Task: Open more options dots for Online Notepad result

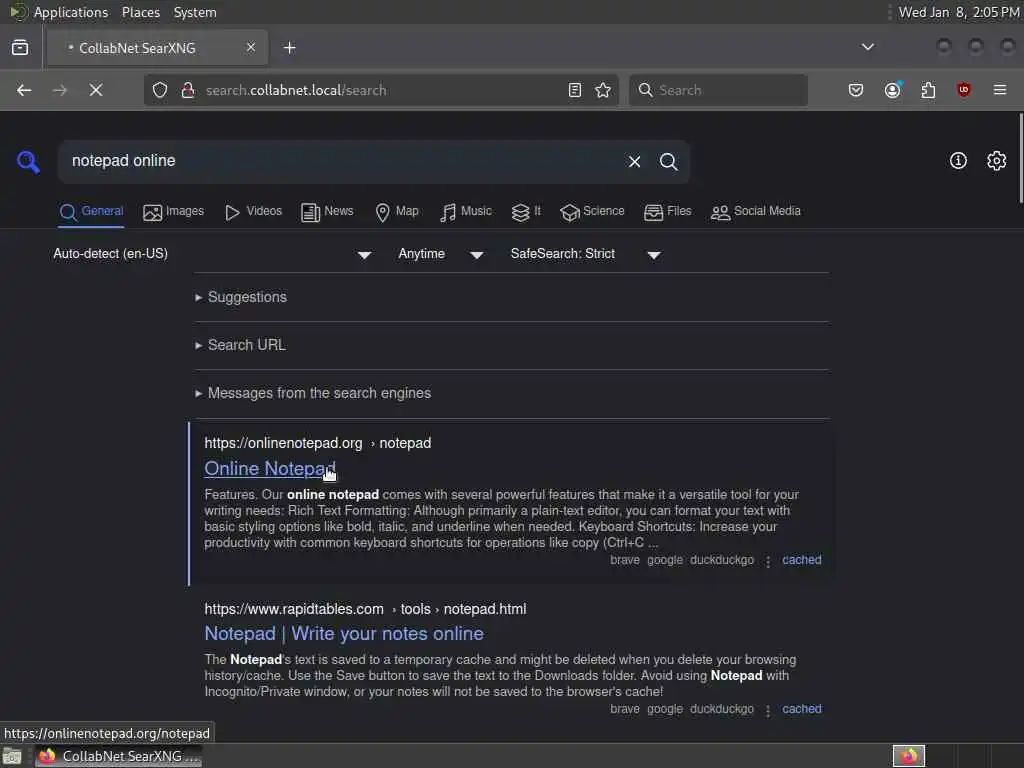Action: pos(768,562)
